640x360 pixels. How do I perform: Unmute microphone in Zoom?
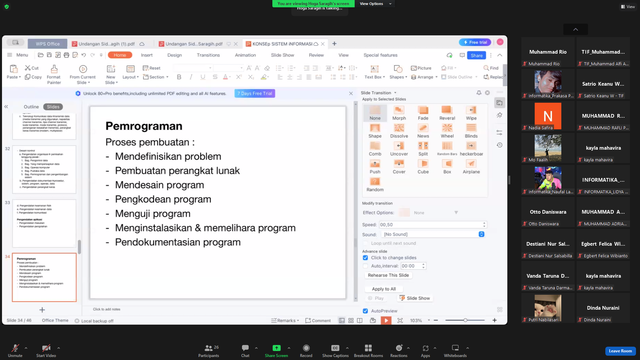coord(15,351)
